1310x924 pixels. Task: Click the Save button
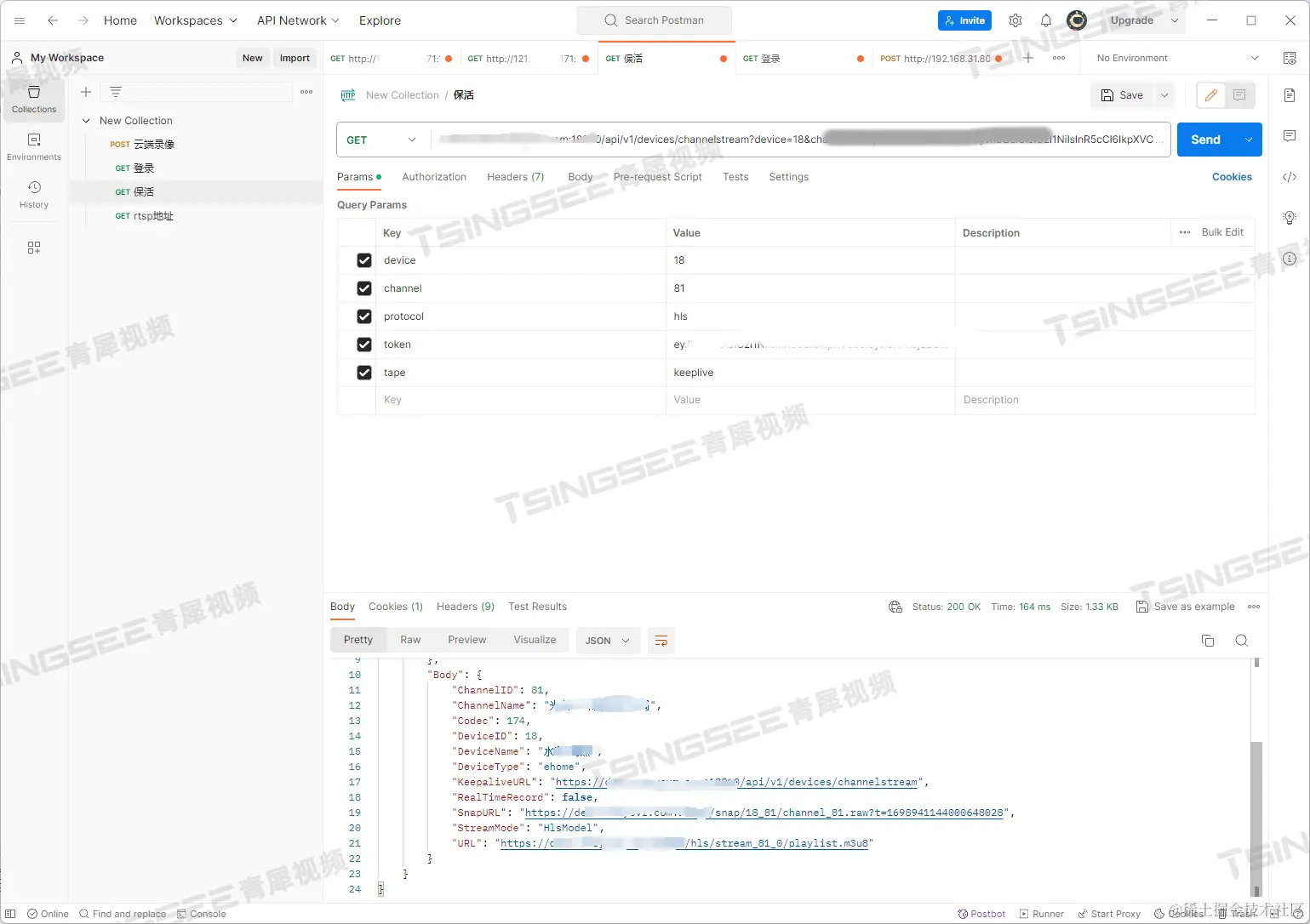(1122, 95)
